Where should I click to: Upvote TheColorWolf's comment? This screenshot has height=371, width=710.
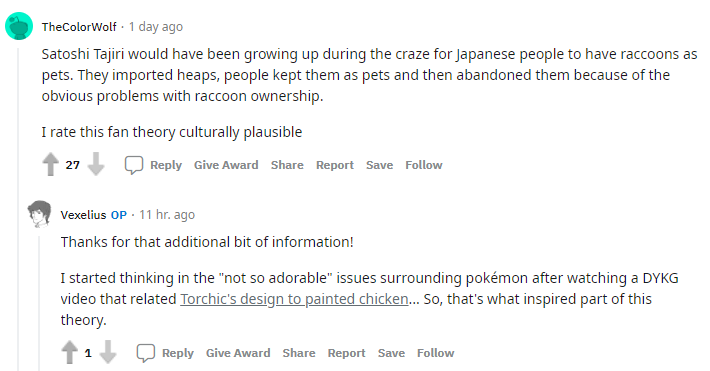(x=51, y=164)
